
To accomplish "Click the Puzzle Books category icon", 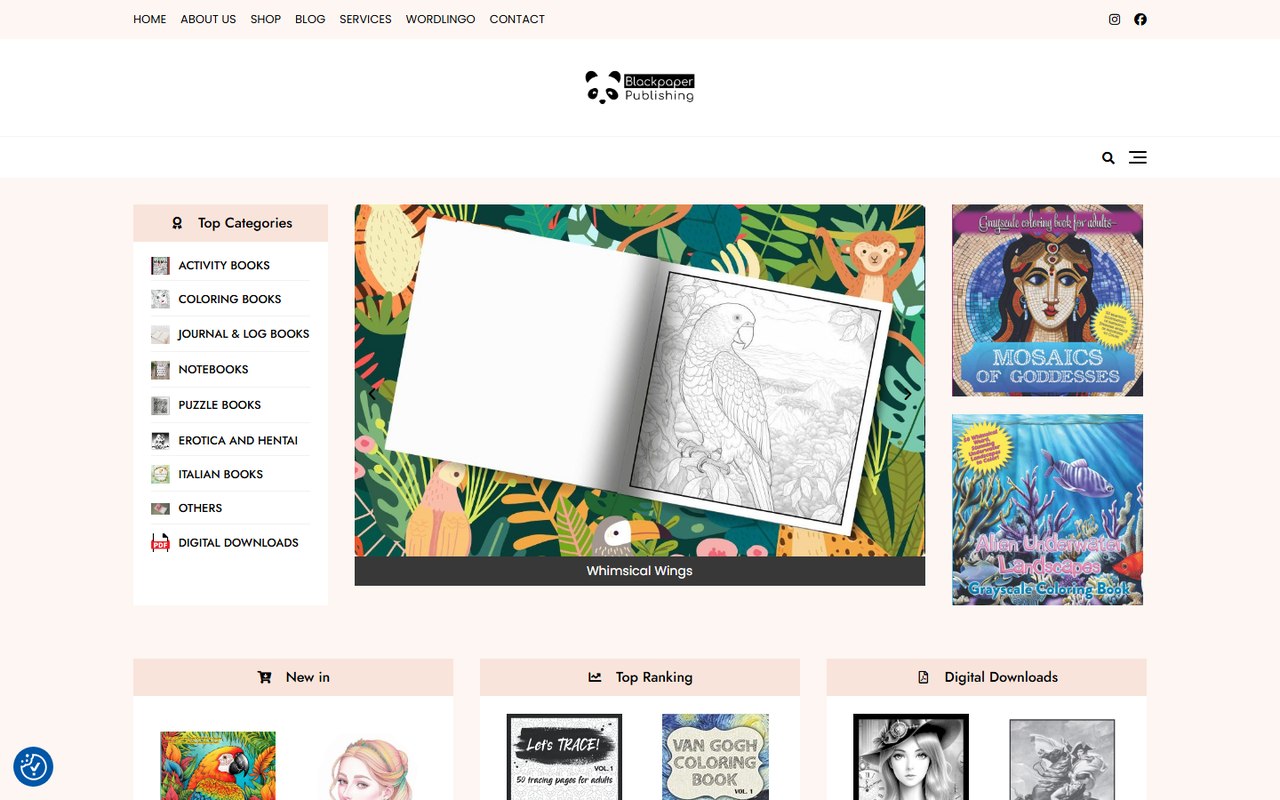I will point(160,405).
